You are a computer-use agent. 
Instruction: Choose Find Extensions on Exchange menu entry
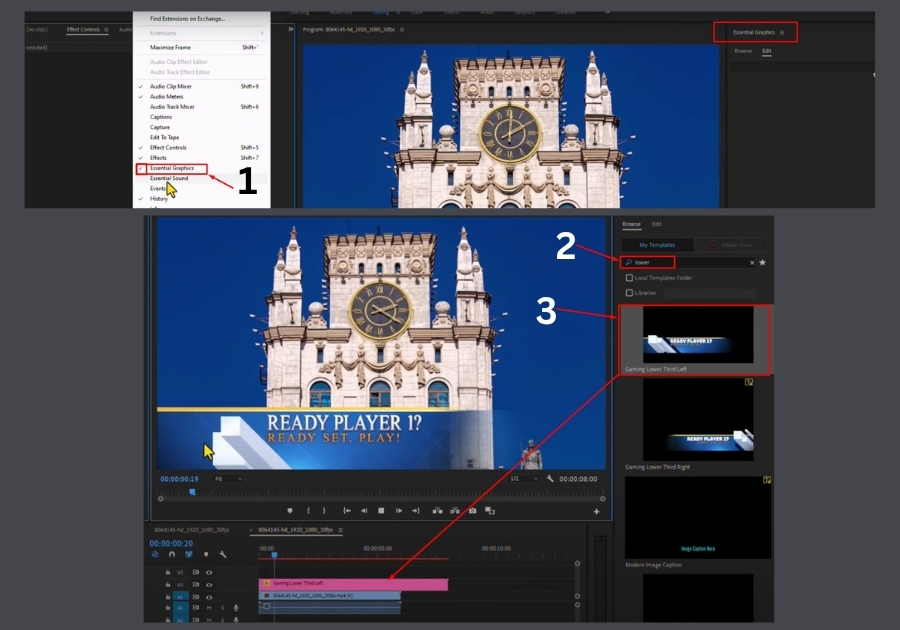187,18
